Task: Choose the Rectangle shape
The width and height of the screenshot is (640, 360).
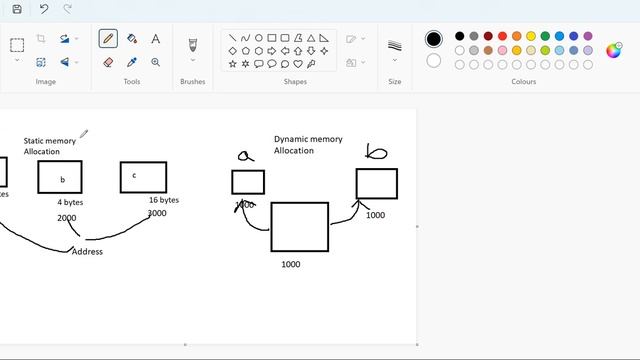Action: [272, 38]
